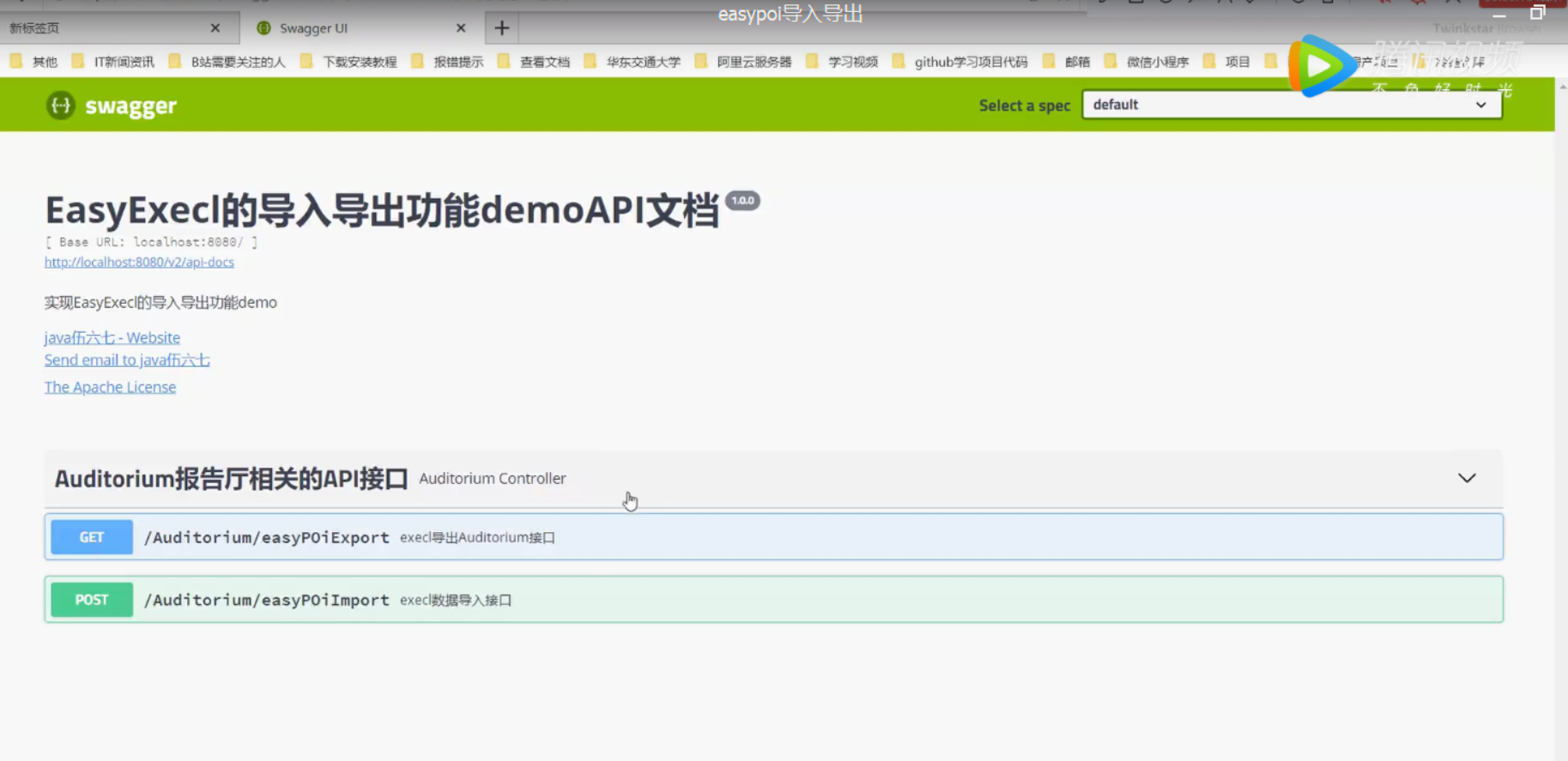Click the swagger logo icon
This screenshot has width=1568, height=761.
(x=60, y=106)
